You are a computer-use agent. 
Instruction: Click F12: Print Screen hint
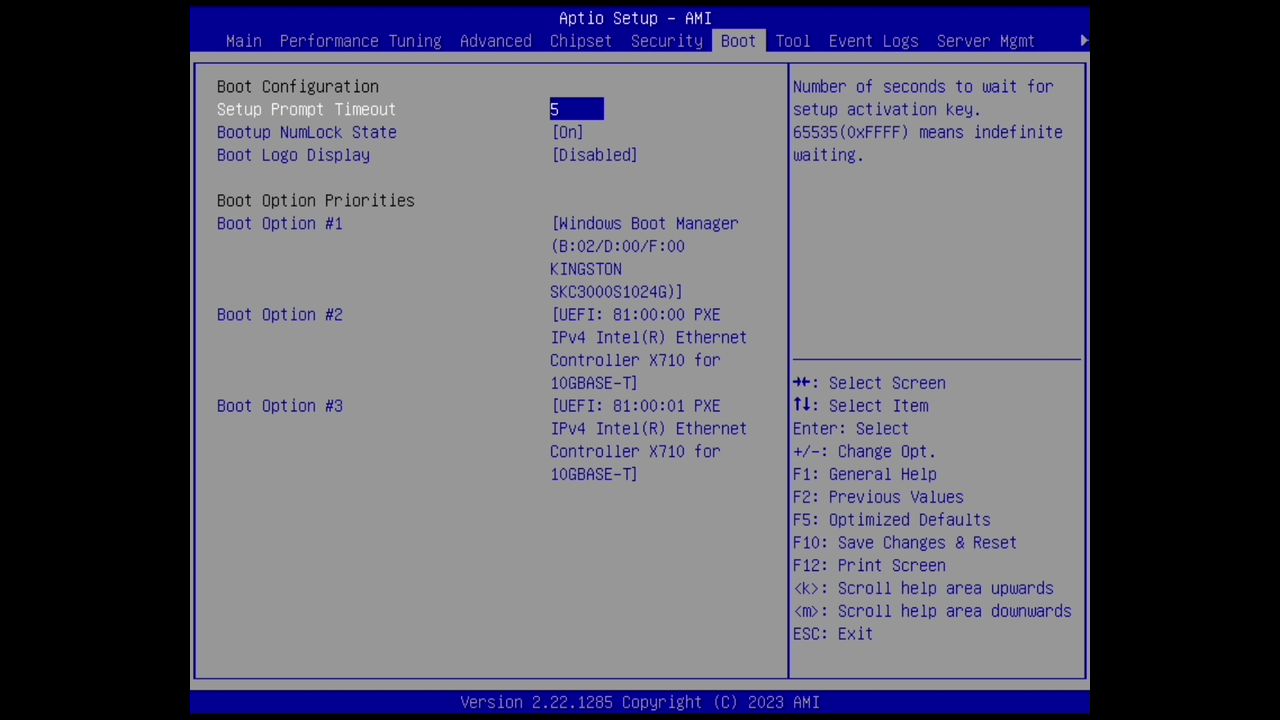click(x=869, y=565)
